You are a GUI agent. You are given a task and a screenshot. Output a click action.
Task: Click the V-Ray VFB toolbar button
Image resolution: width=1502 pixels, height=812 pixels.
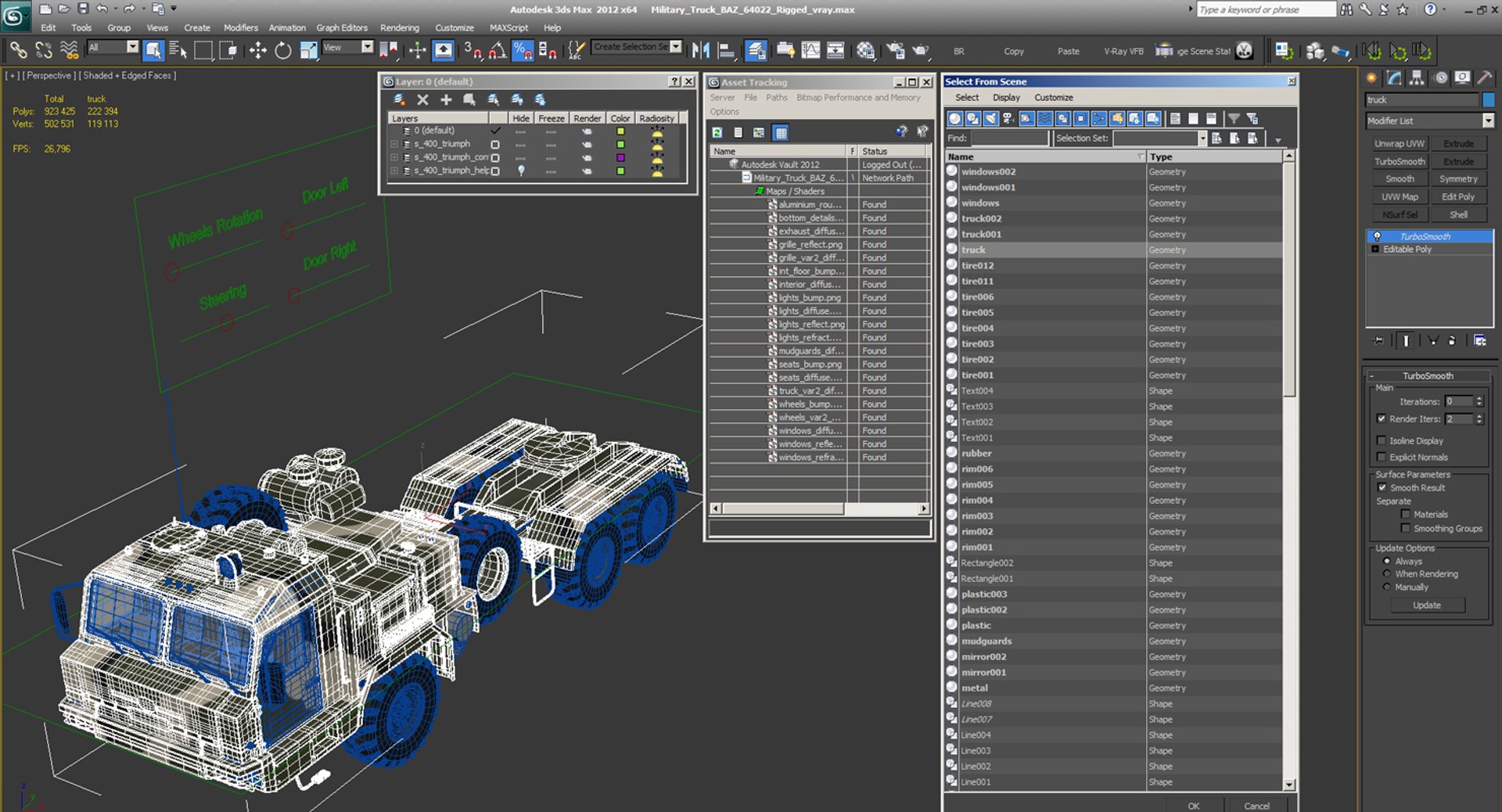coord(1123,52)
